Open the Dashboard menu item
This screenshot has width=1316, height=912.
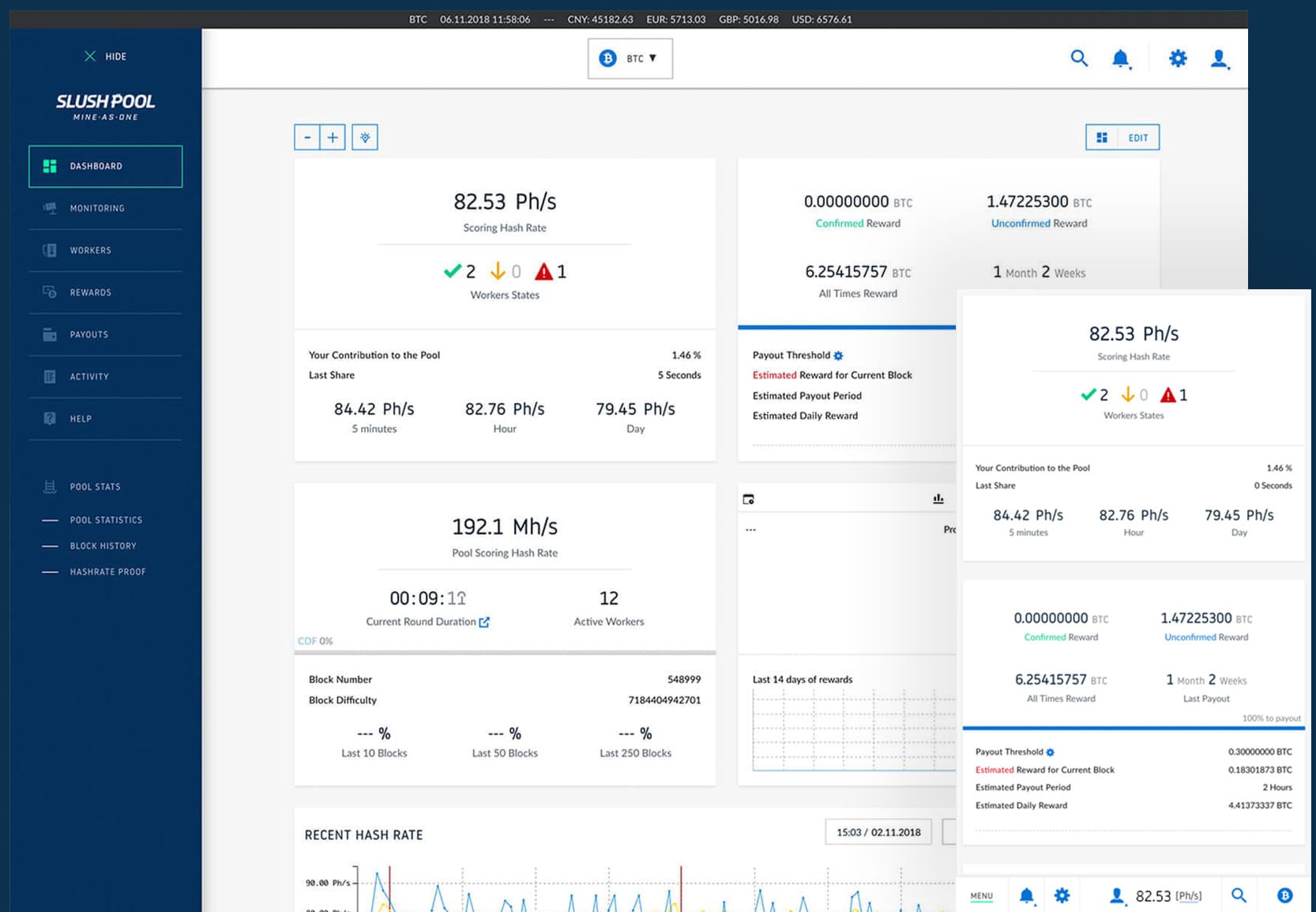click(105, 166)
